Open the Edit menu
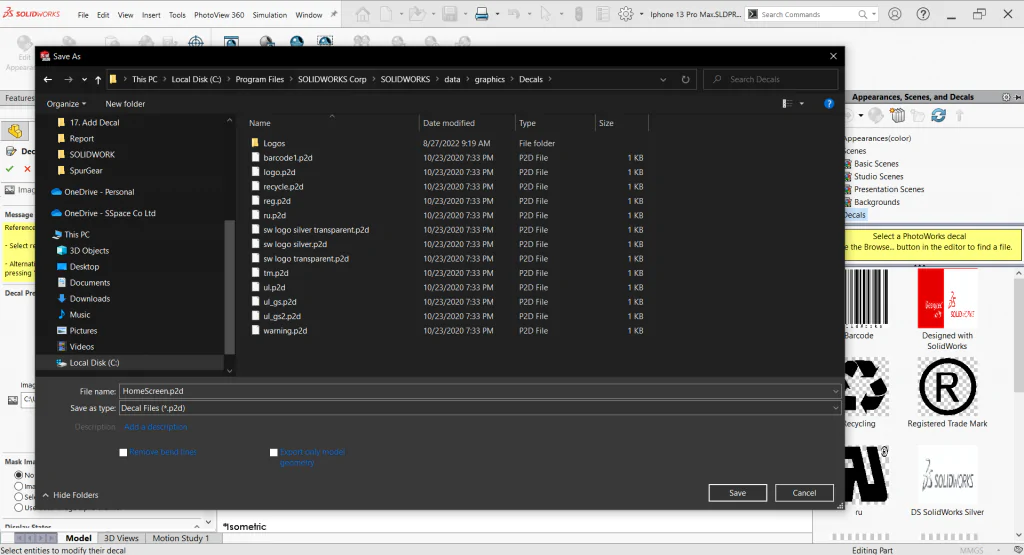Image resolution: width=1024 pixels, height=555 pixels. point(103,15)
